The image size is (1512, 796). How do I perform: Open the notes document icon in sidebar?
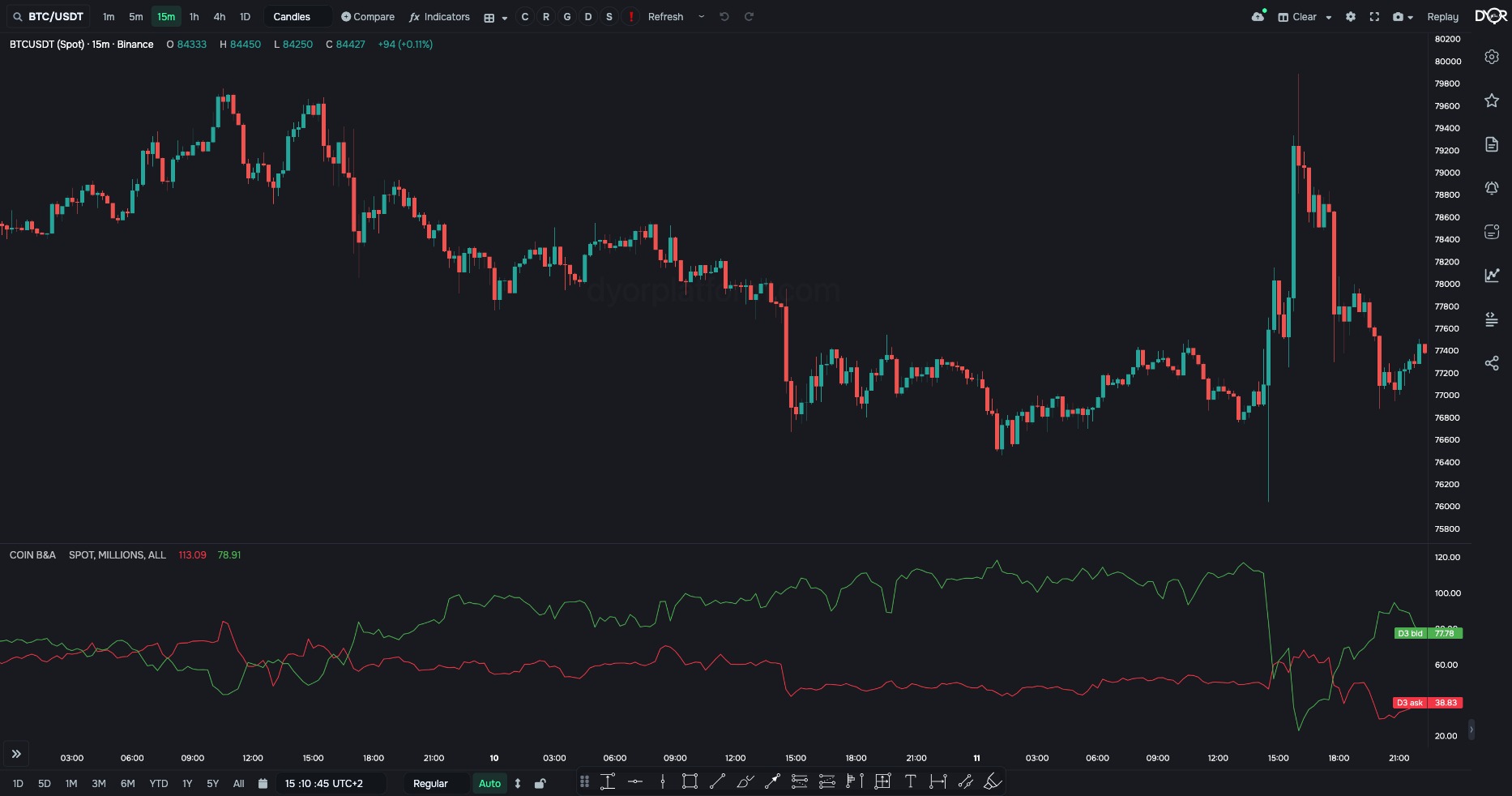tap(1492, 144)
